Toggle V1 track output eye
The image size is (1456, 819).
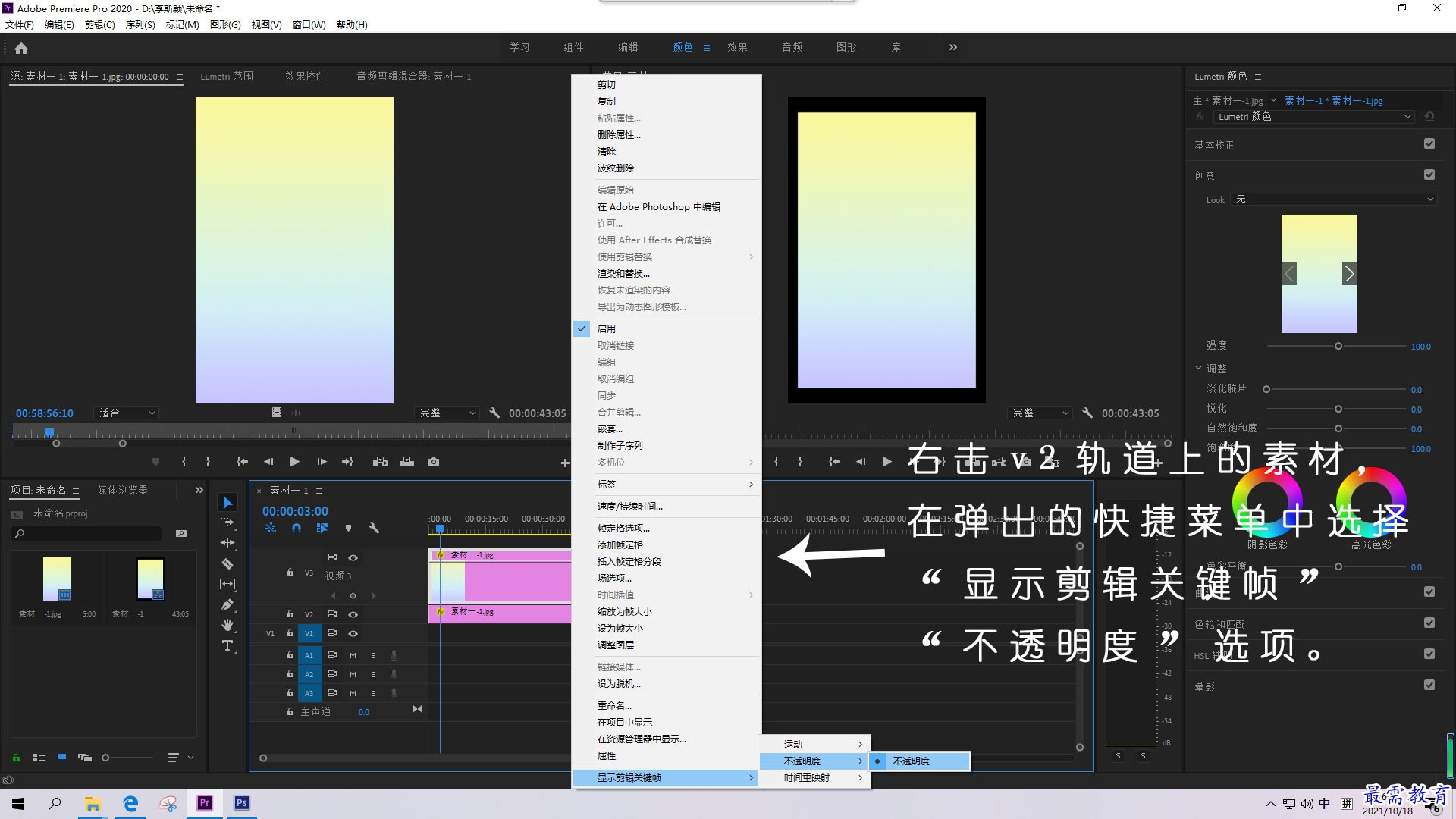click(x=353, y=633)
